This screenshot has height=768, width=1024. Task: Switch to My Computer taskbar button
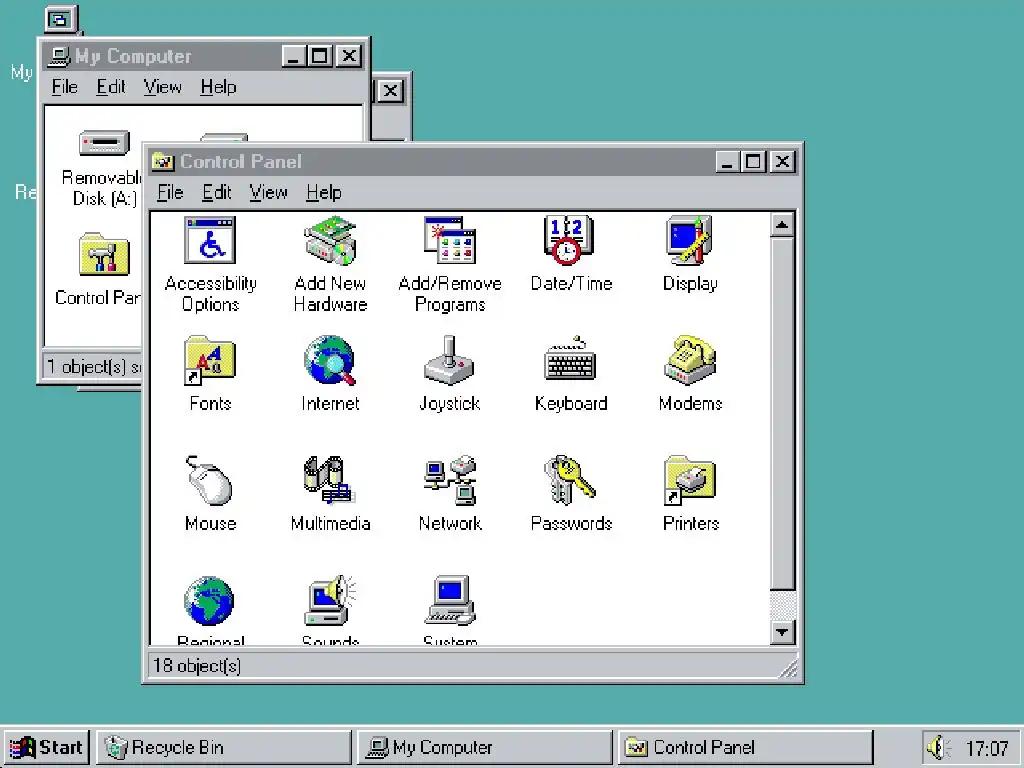tap(485, 747)
